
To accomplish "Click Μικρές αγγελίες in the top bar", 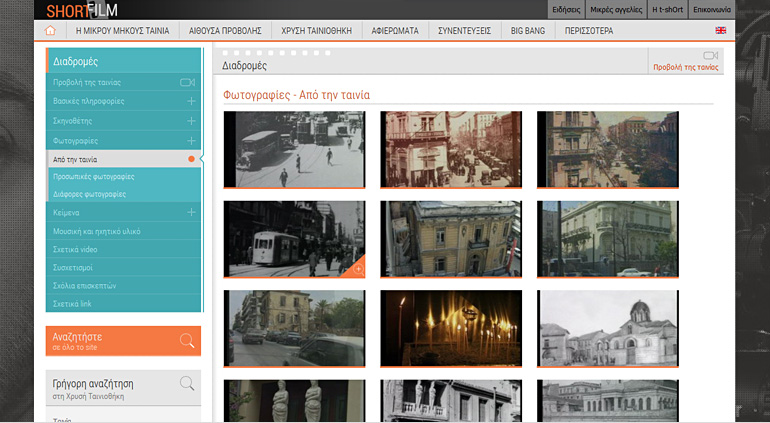I will pos(616,9).
